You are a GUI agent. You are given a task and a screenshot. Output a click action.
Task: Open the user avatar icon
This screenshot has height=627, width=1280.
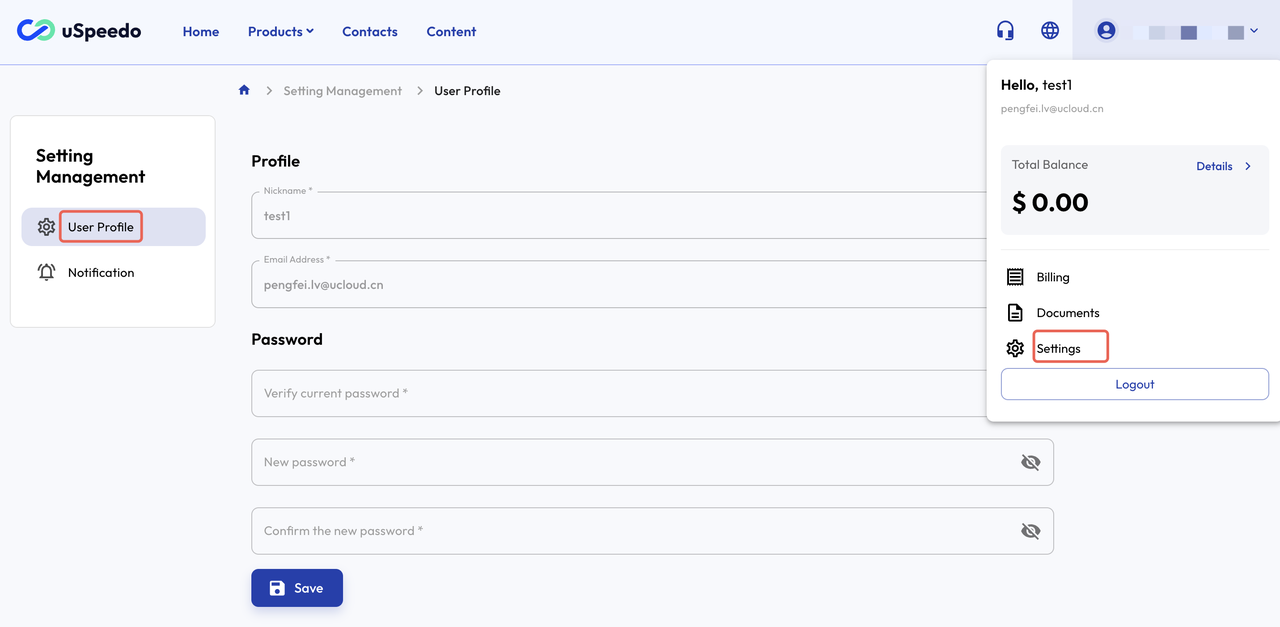pos(1105,30)
